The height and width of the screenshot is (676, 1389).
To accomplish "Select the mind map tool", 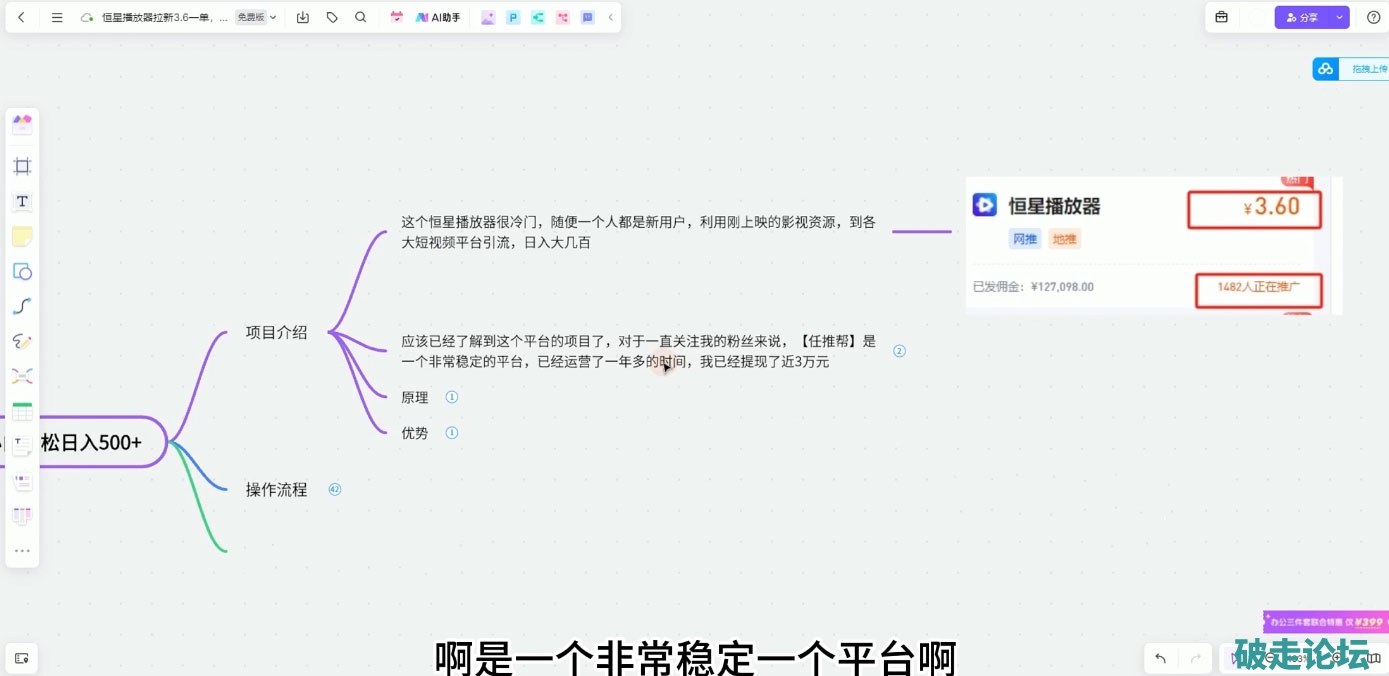I will pos(22,376).
